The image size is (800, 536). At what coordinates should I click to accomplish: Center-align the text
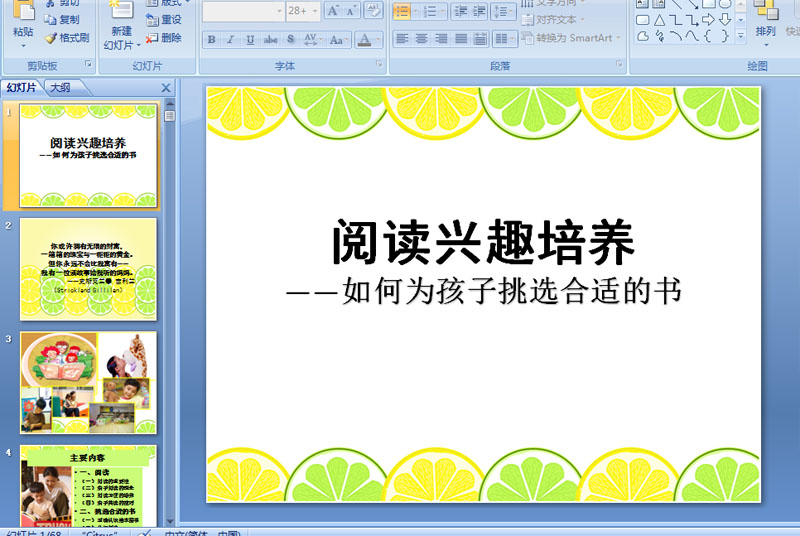[421, 39]
